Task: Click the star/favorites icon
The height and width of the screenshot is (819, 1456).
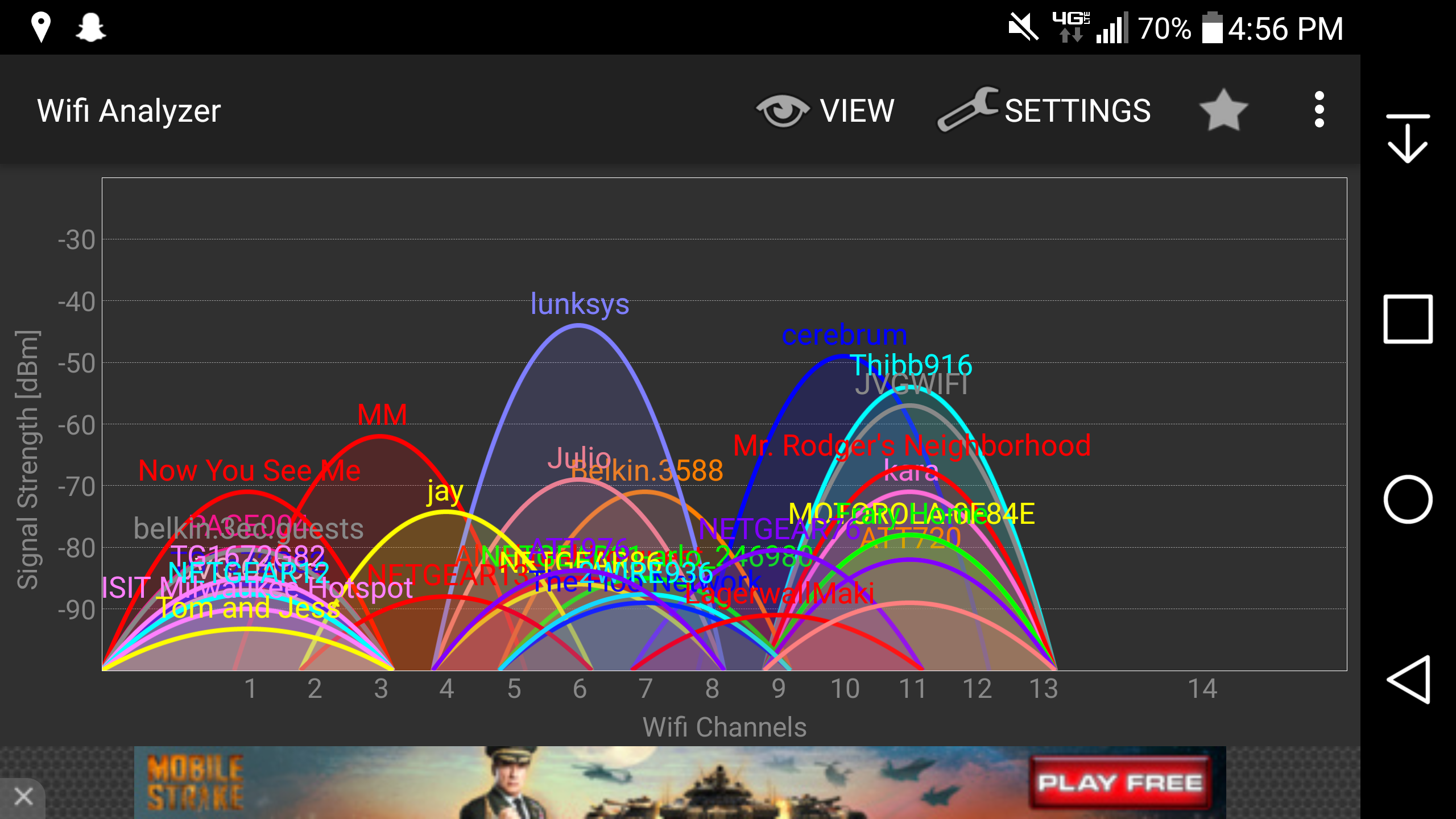Action: [1225, 110]
